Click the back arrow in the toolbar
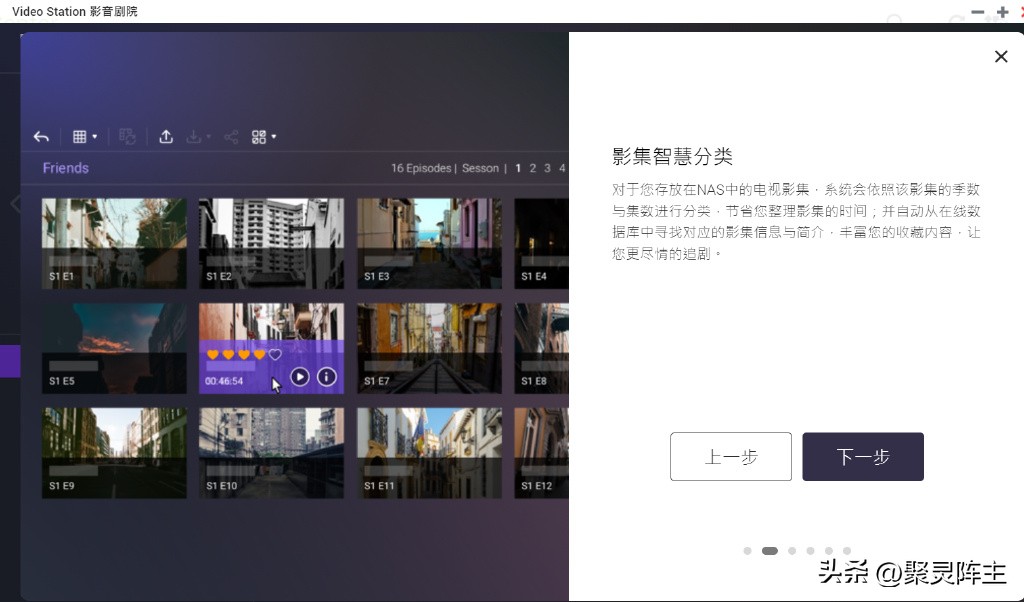 tap(42, 135)
